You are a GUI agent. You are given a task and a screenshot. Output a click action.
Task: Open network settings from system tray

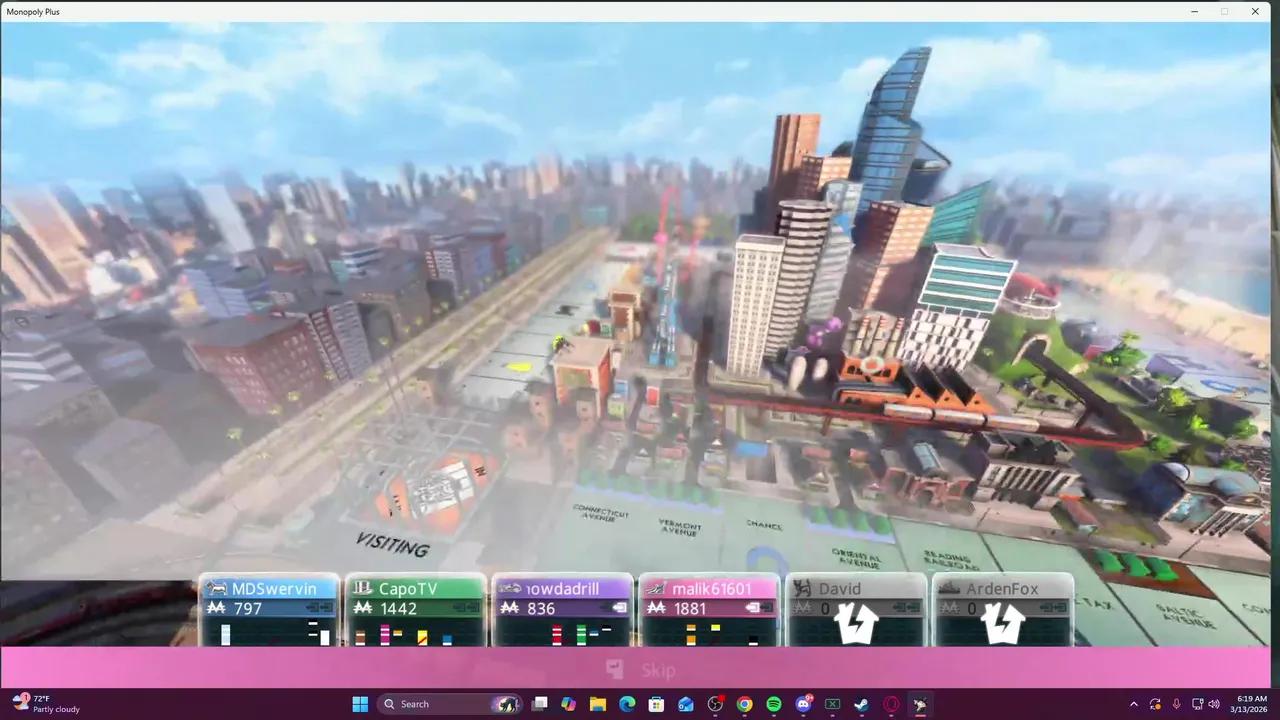point(1196,704)
